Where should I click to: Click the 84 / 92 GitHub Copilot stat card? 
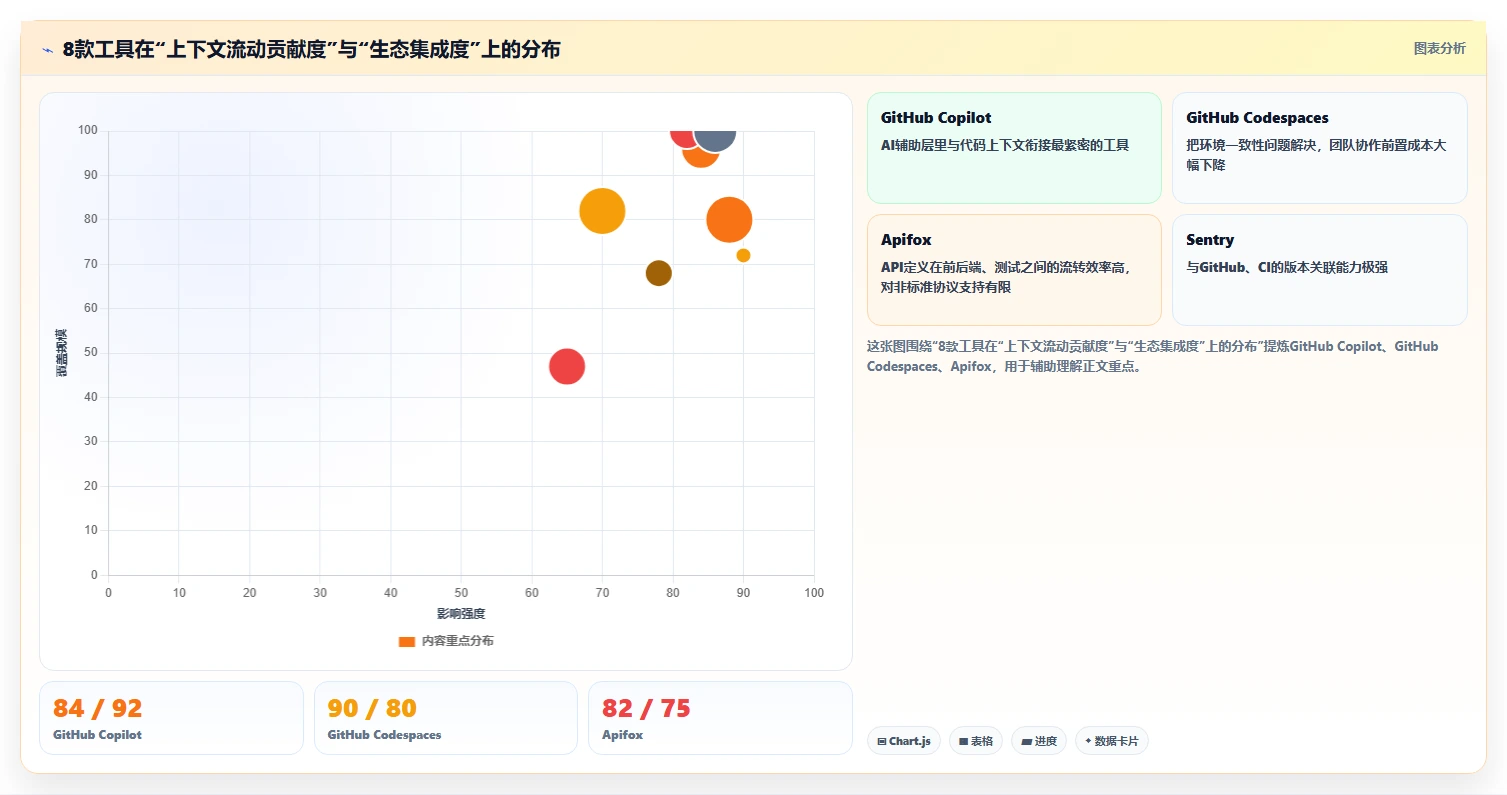tap(171, 718)
